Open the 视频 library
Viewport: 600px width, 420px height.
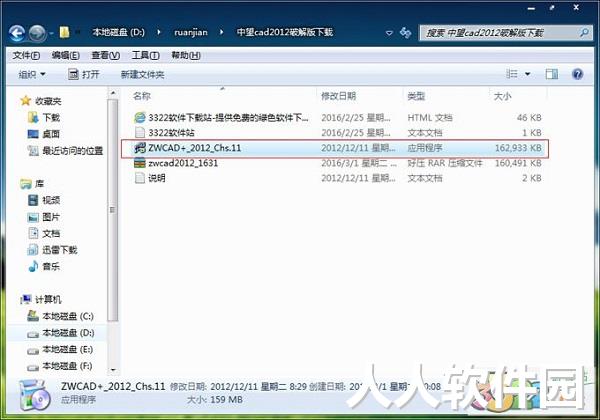(44, 200)
